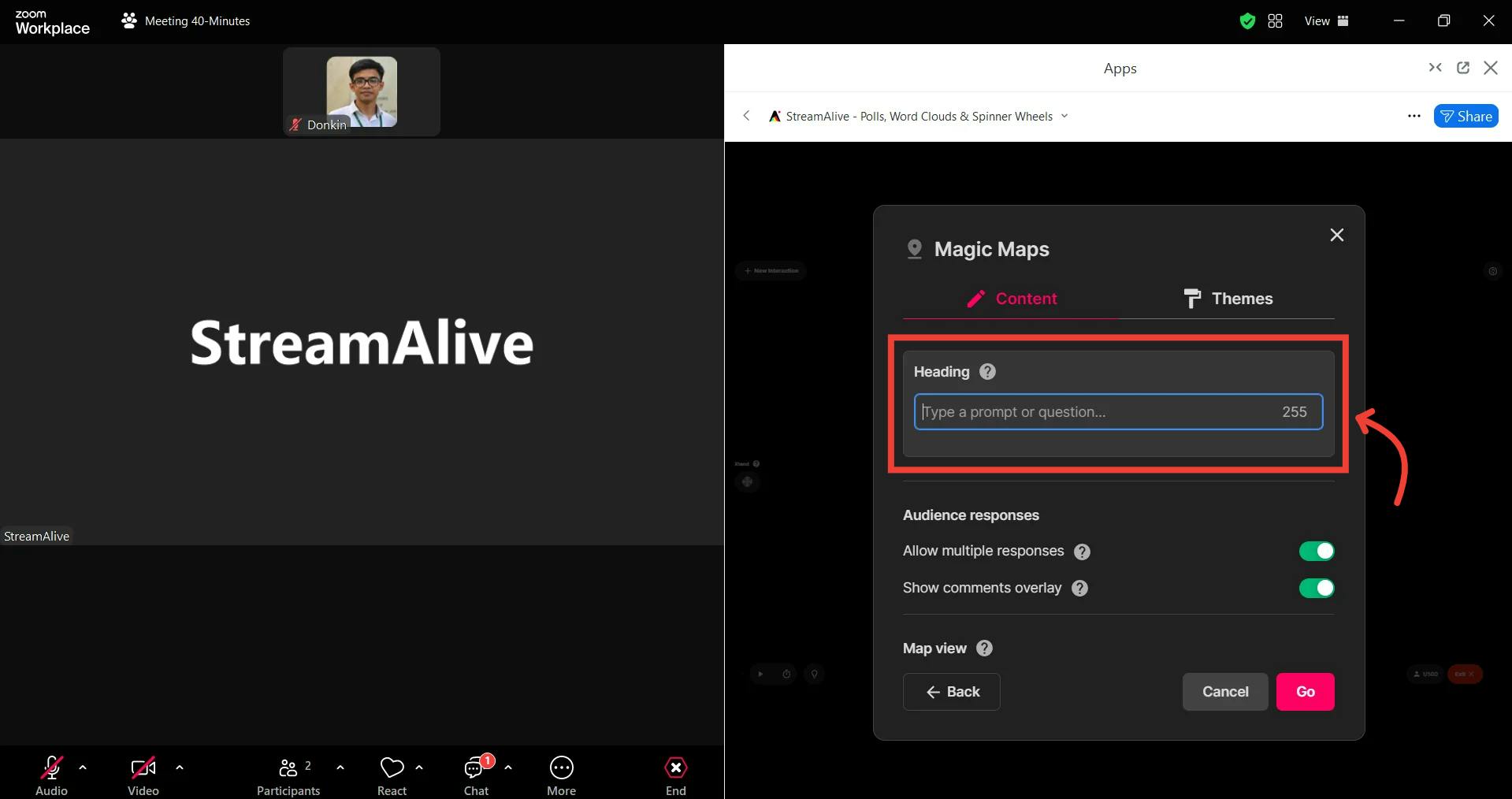Click the Zoom Workplace logo

coord(52,22)
